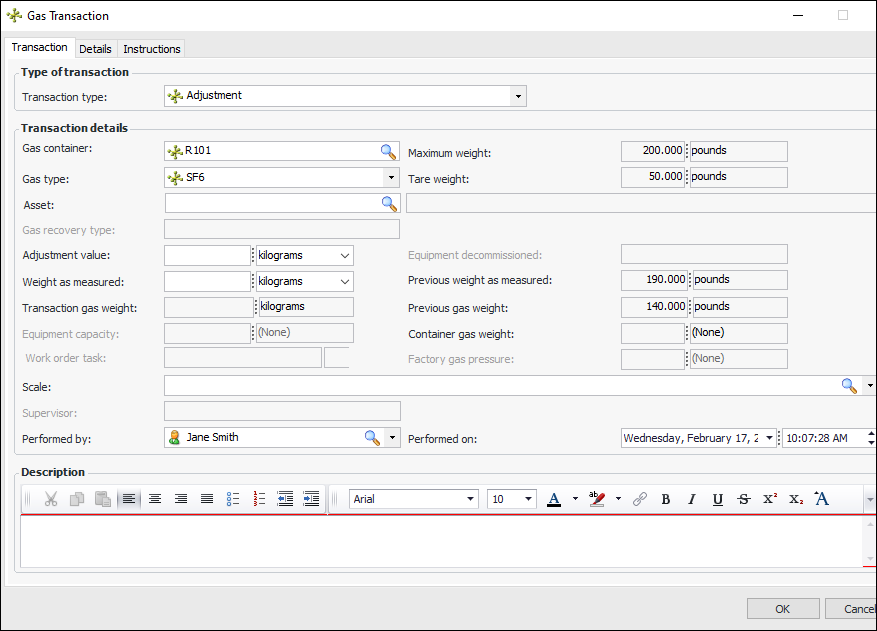Toggle strikethrough formatting
877x631 pixels.
pos(743,499)
